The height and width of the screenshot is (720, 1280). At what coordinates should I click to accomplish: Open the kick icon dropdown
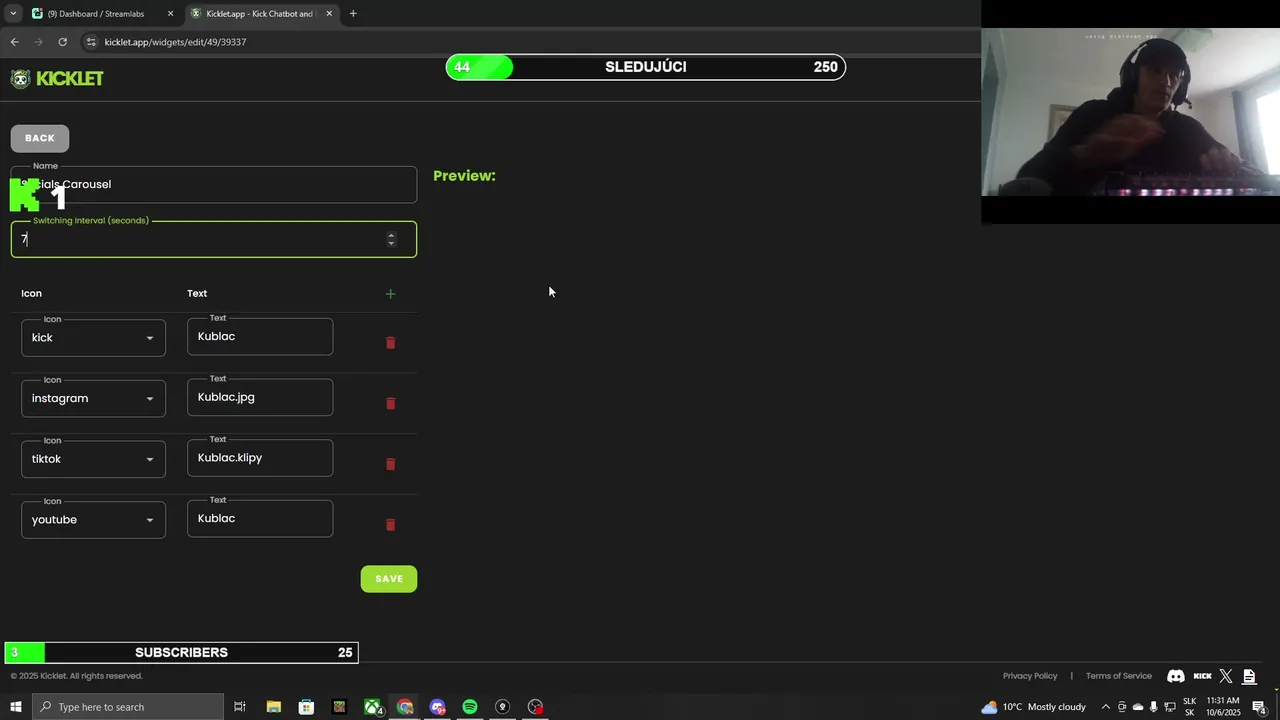[93, 338]
